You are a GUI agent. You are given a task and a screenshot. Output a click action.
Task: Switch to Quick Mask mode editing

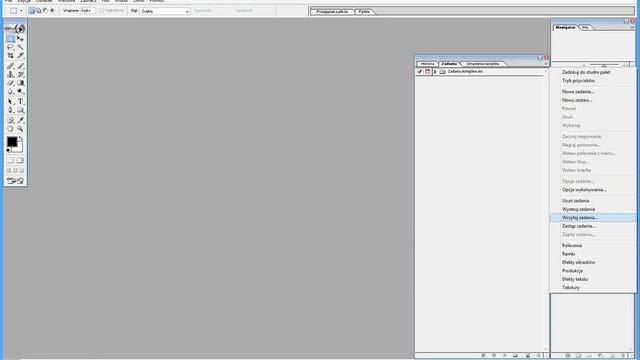pos(20,160)
